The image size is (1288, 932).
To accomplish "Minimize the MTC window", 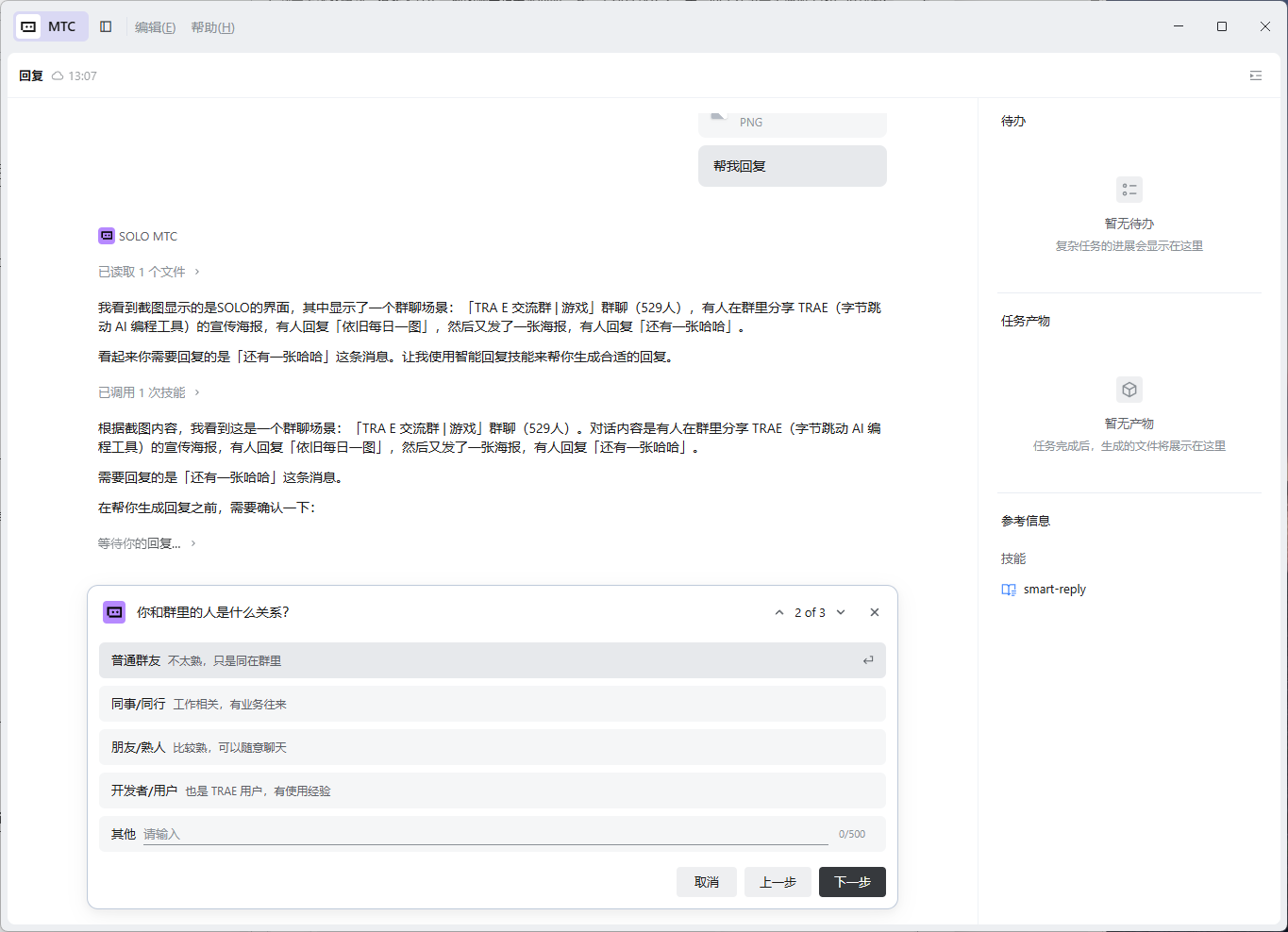I will click(x=1179, y=26).
